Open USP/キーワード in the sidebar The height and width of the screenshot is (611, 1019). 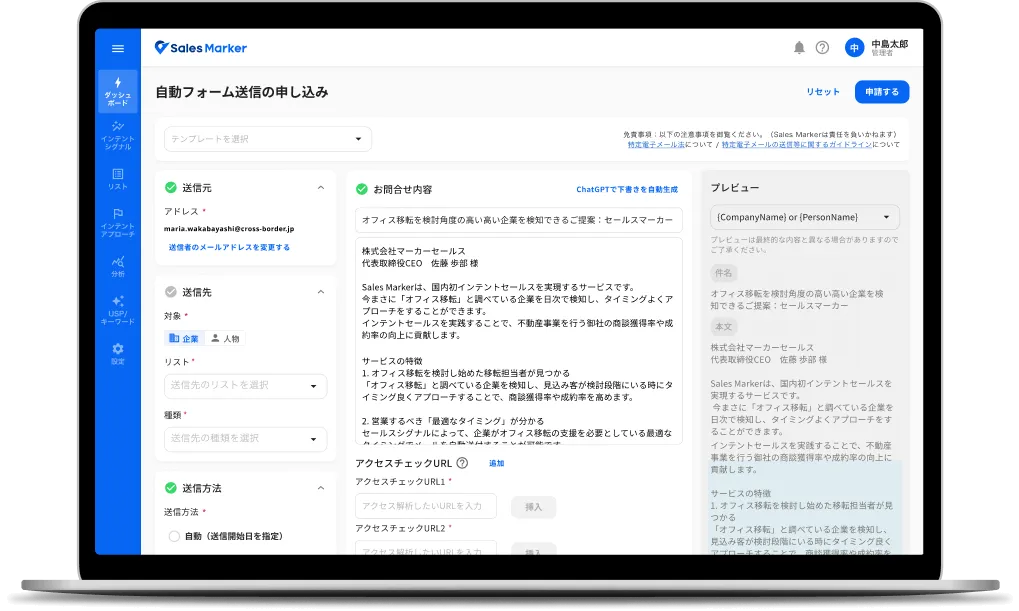(118, 309)
